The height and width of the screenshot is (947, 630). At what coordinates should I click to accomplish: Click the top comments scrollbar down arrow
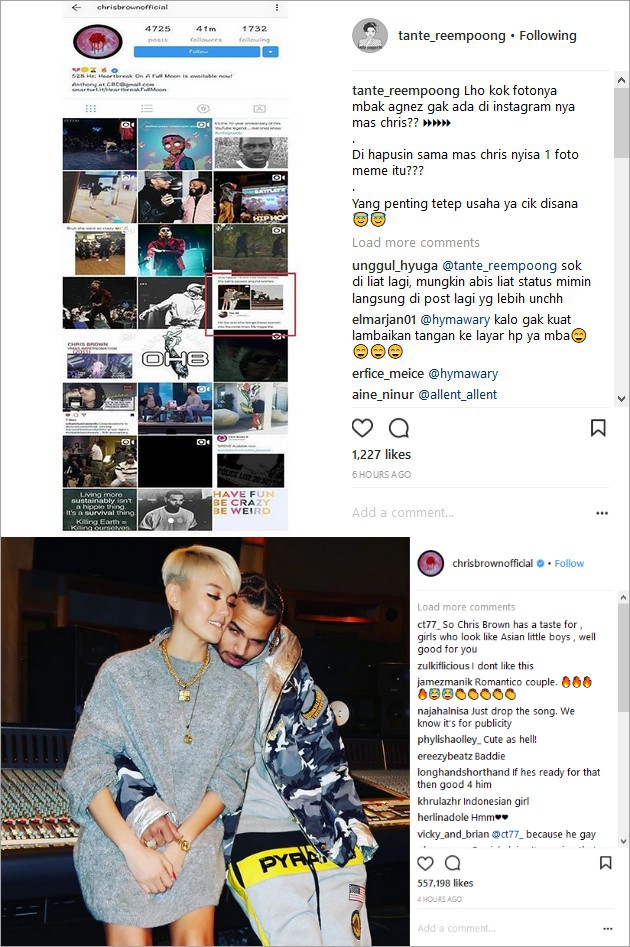(x=622, y=399)
